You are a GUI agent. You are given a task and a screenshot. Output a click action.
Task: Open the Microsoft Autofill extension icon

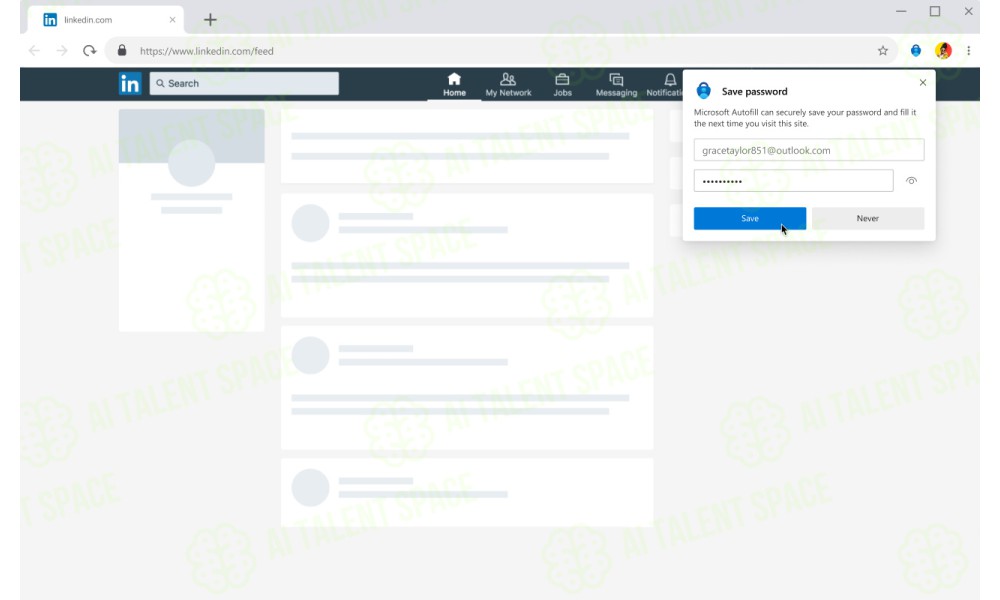coord(916,51)
